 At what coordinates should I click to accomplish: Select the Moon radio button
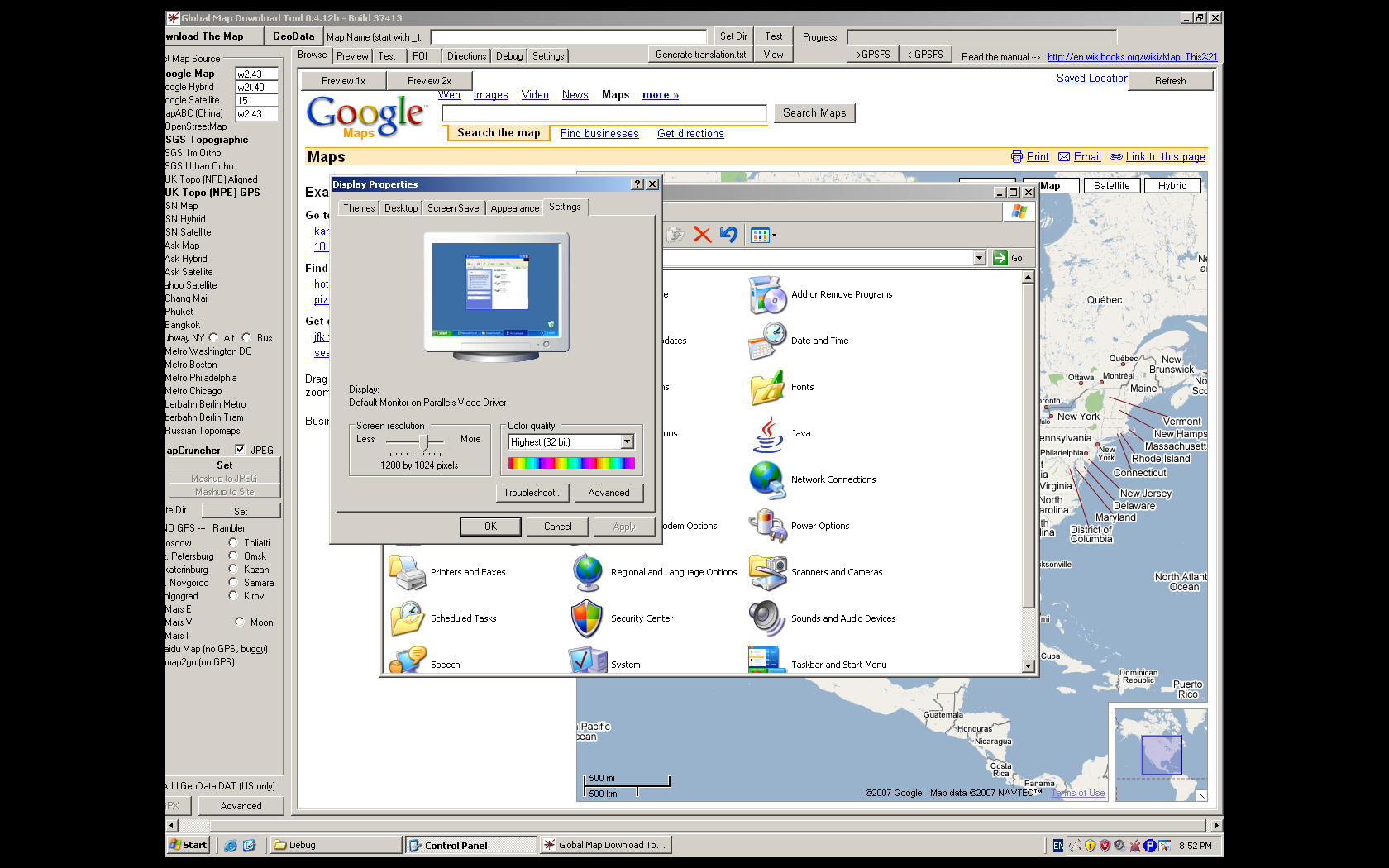click(240, 622)
